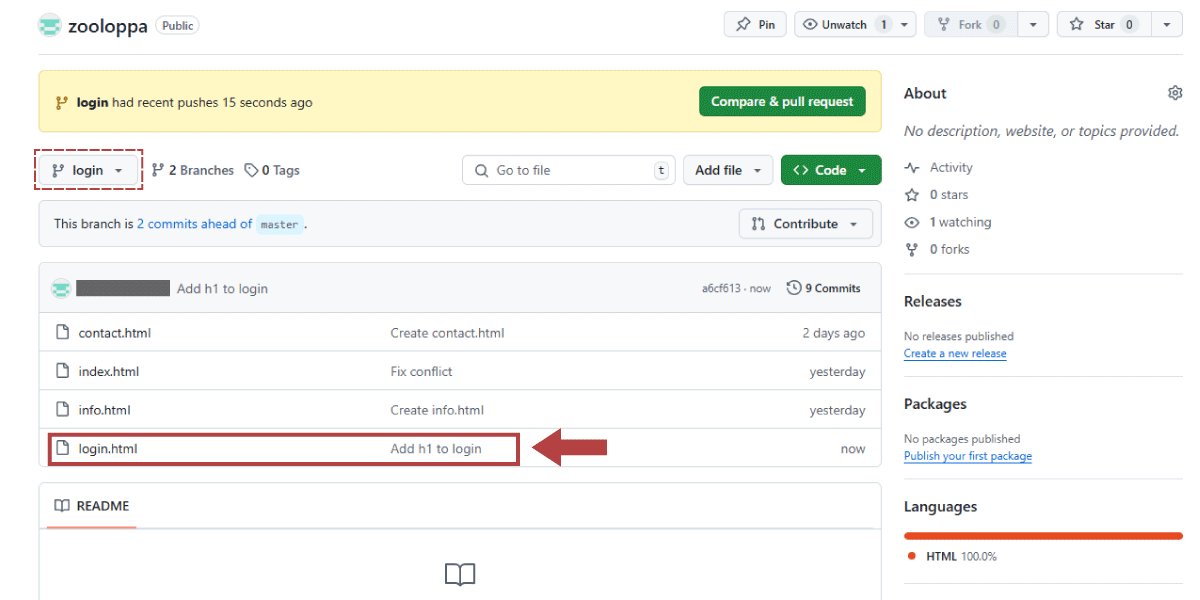Click the Activity pulse icon
Screen dimensions: 1200x600
[x=912, y=168]
